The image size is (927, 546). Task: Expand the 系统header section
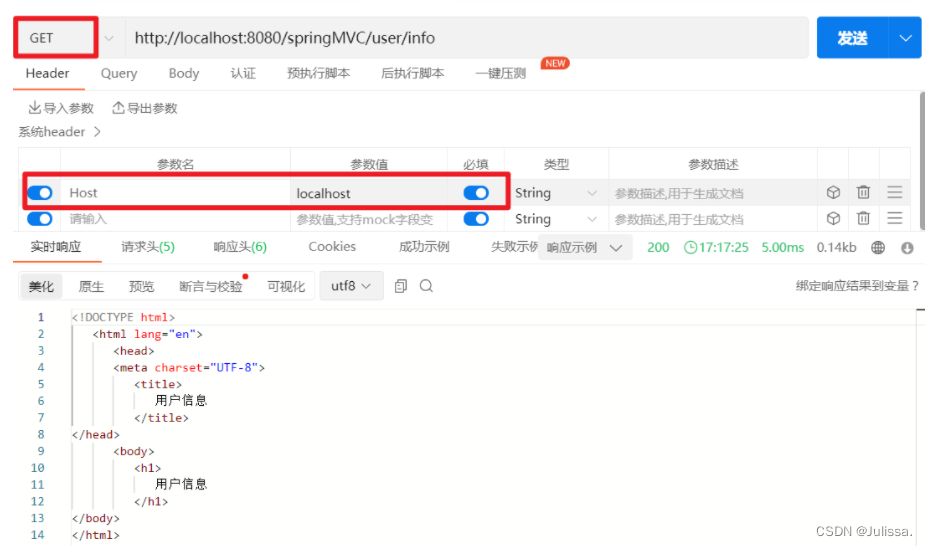click(59, 132)
